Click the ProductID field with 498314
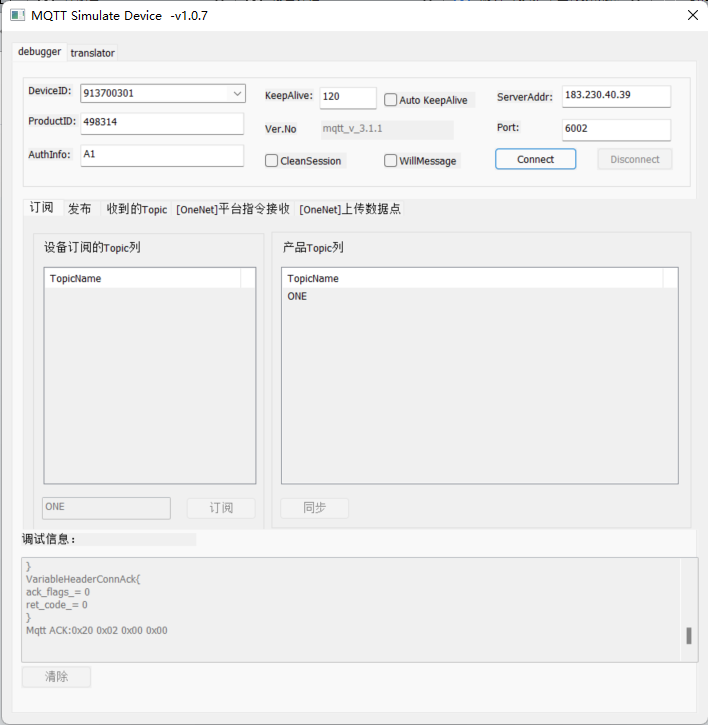 pyautogui.click(x=162, y=123)
